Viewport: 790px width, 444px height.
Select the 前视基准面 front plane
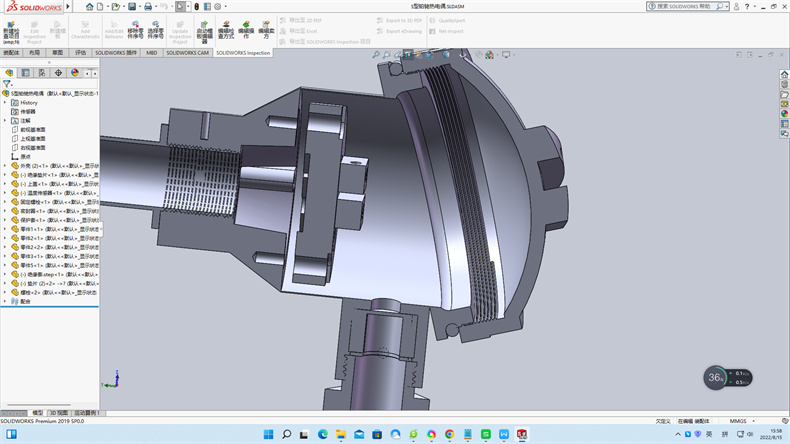coord(33,129)
